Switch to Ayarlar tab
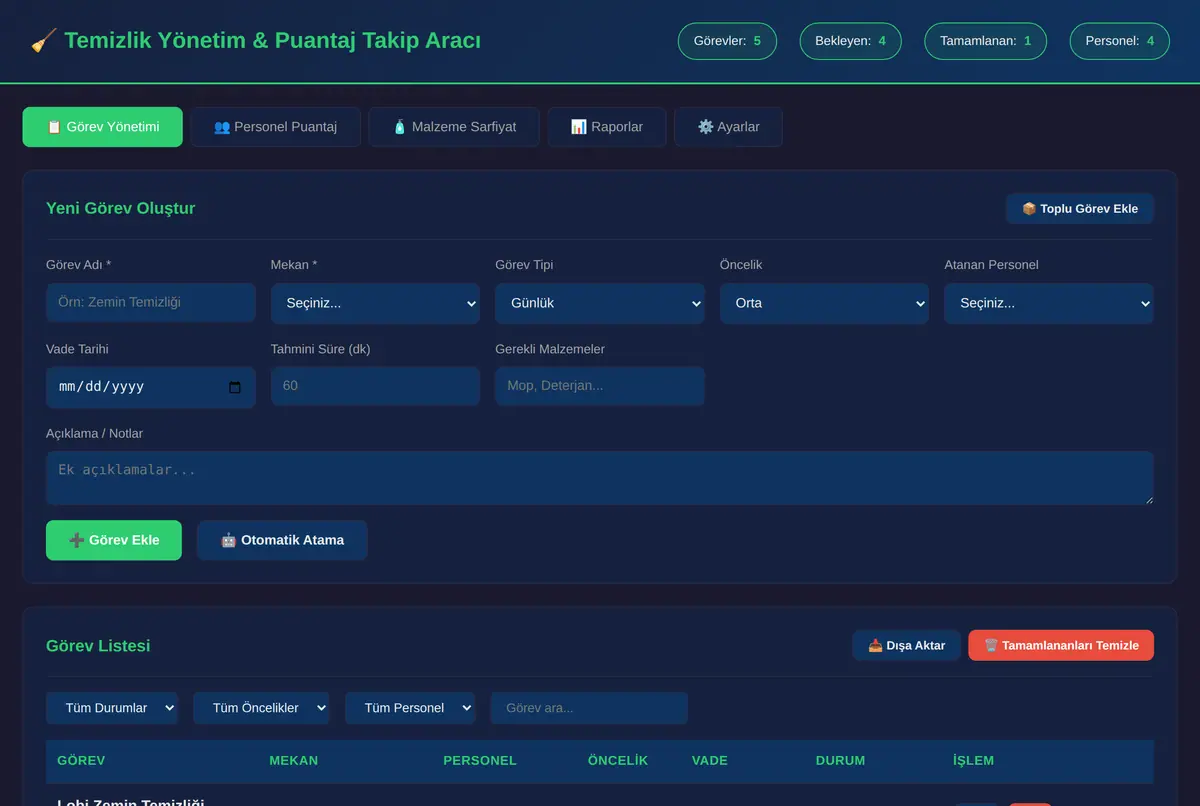Screen dimensions: 1200x806 pos(728,127)
